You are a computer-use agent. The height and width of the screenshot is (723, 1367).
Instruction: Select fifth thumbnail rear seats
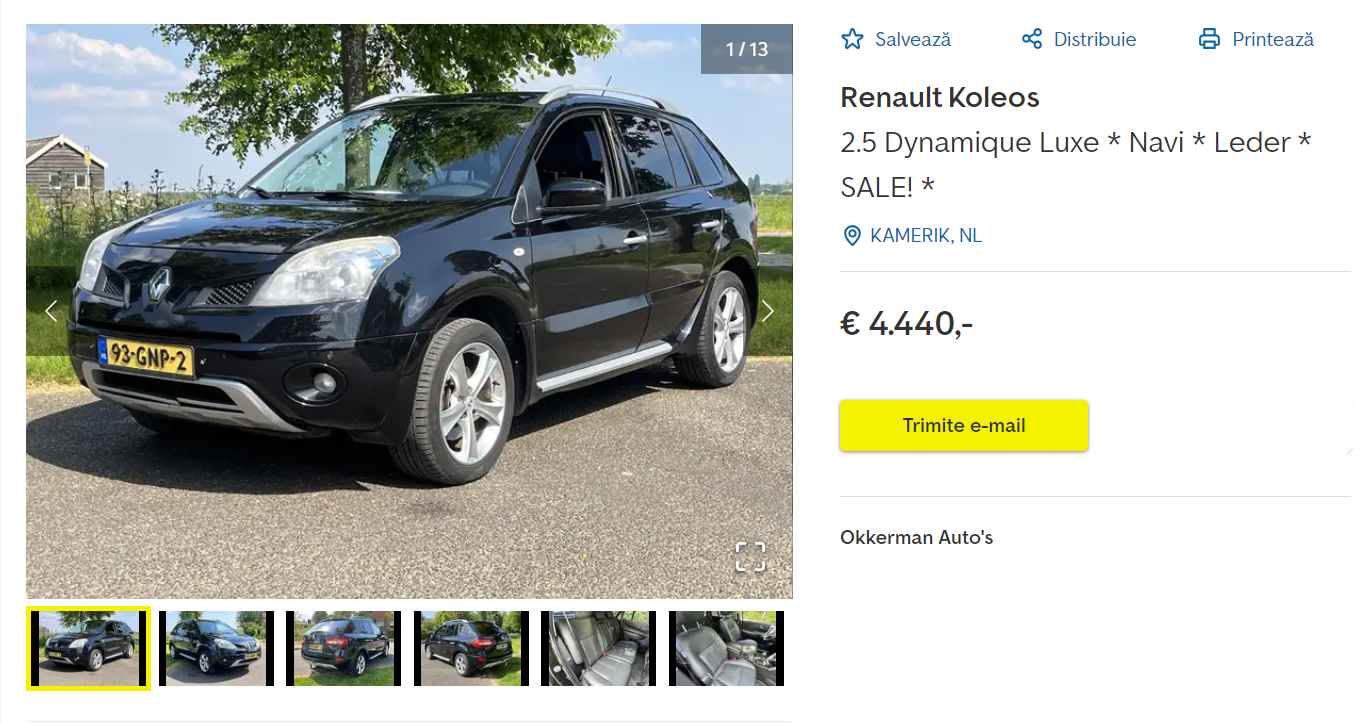598,648
